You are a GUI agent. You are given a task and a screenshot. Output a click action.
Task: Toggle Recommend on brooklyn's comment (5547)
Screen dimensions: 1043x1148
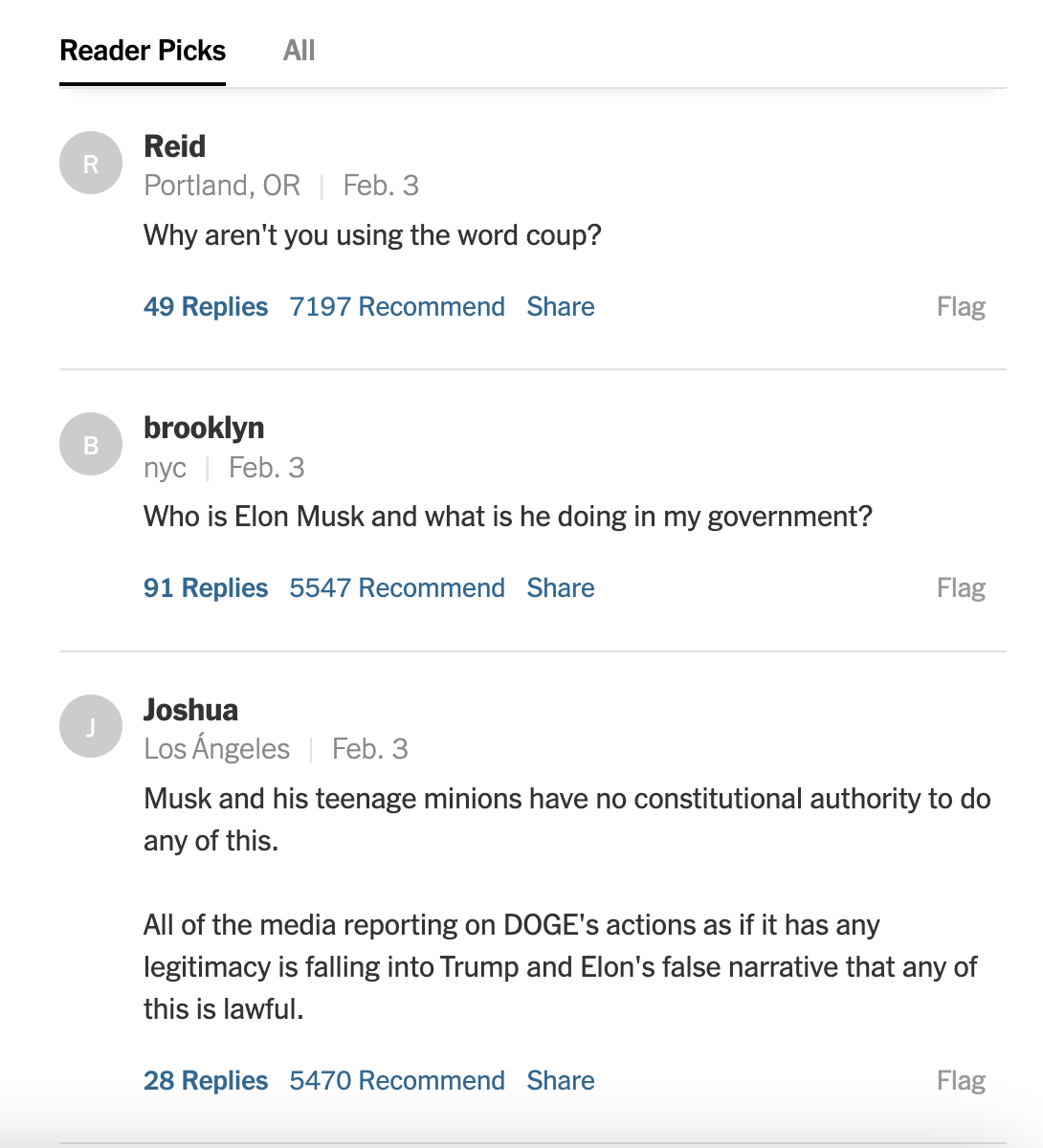[x=397, y=588]
